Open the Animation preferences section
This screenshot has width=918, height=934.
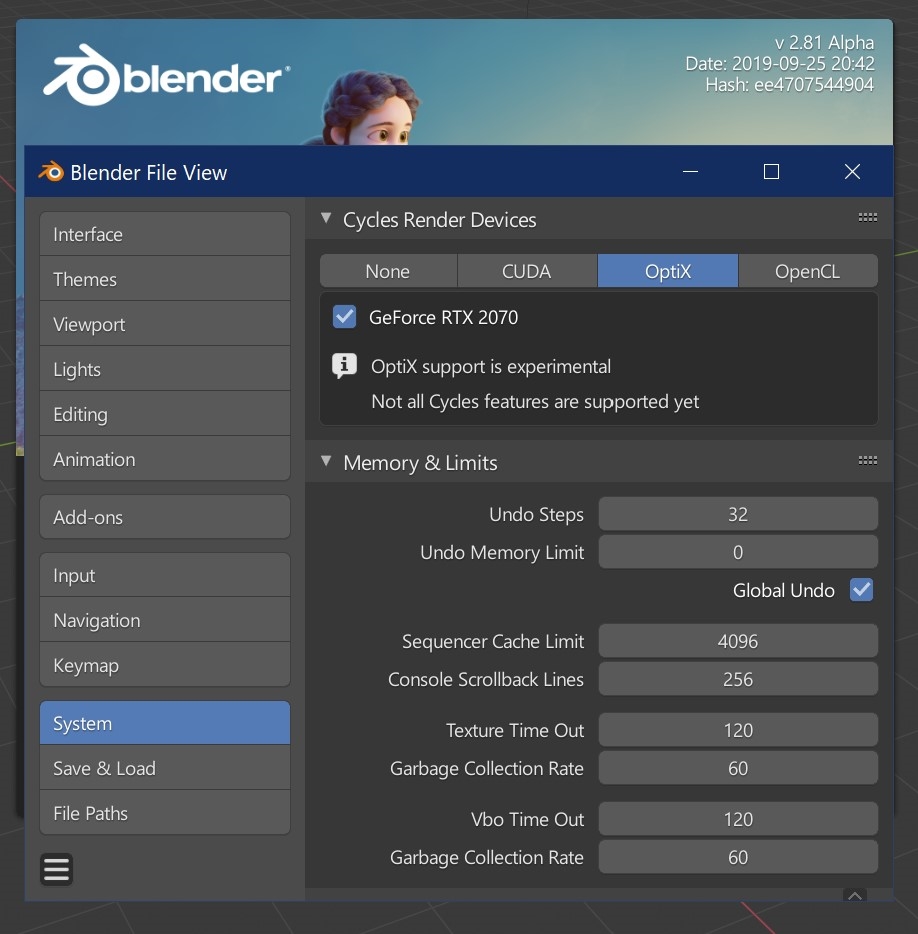(165, 459)
